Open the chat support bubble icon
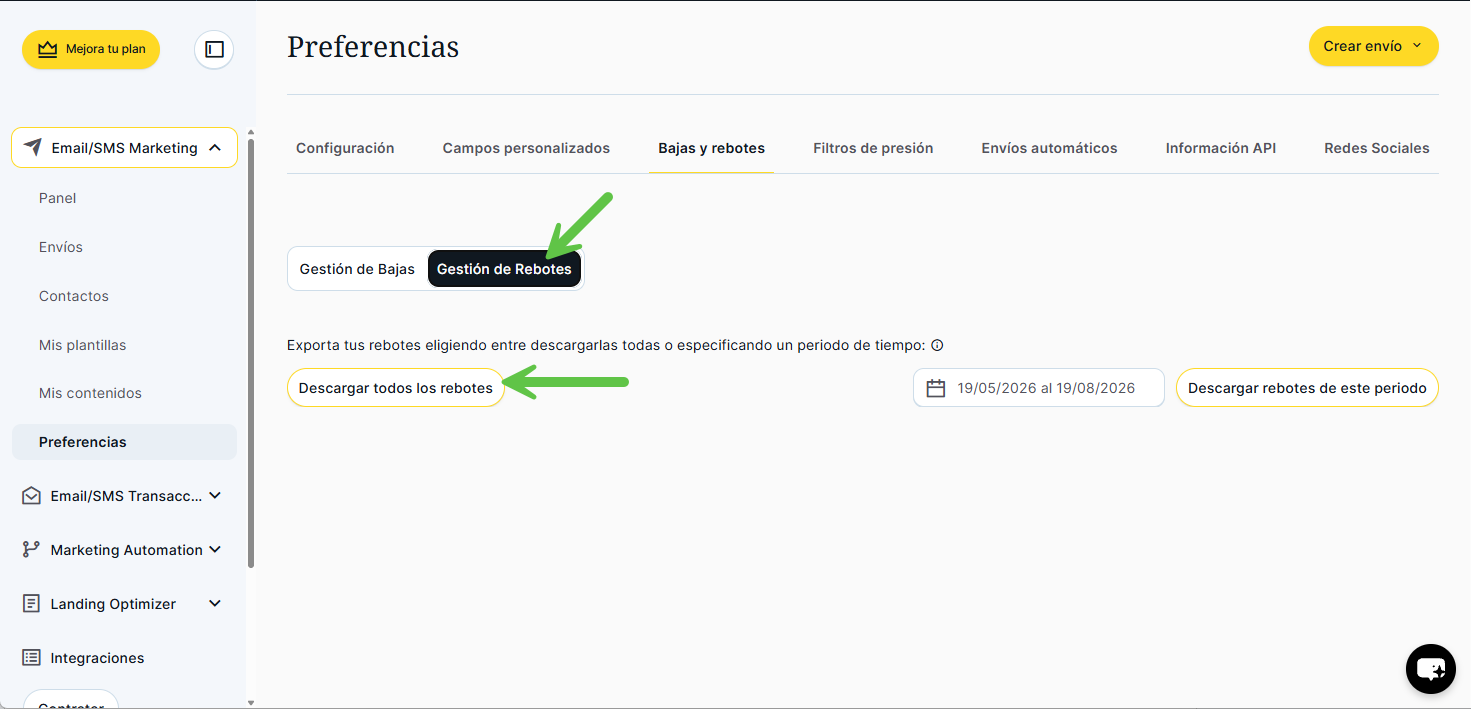 [1431, 669]
